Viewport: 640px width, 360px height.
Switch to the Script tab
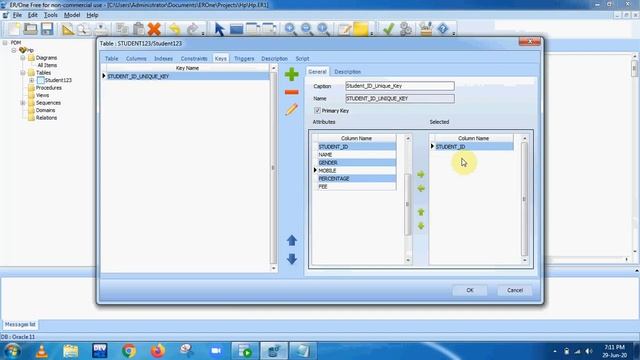click(302, 59)
